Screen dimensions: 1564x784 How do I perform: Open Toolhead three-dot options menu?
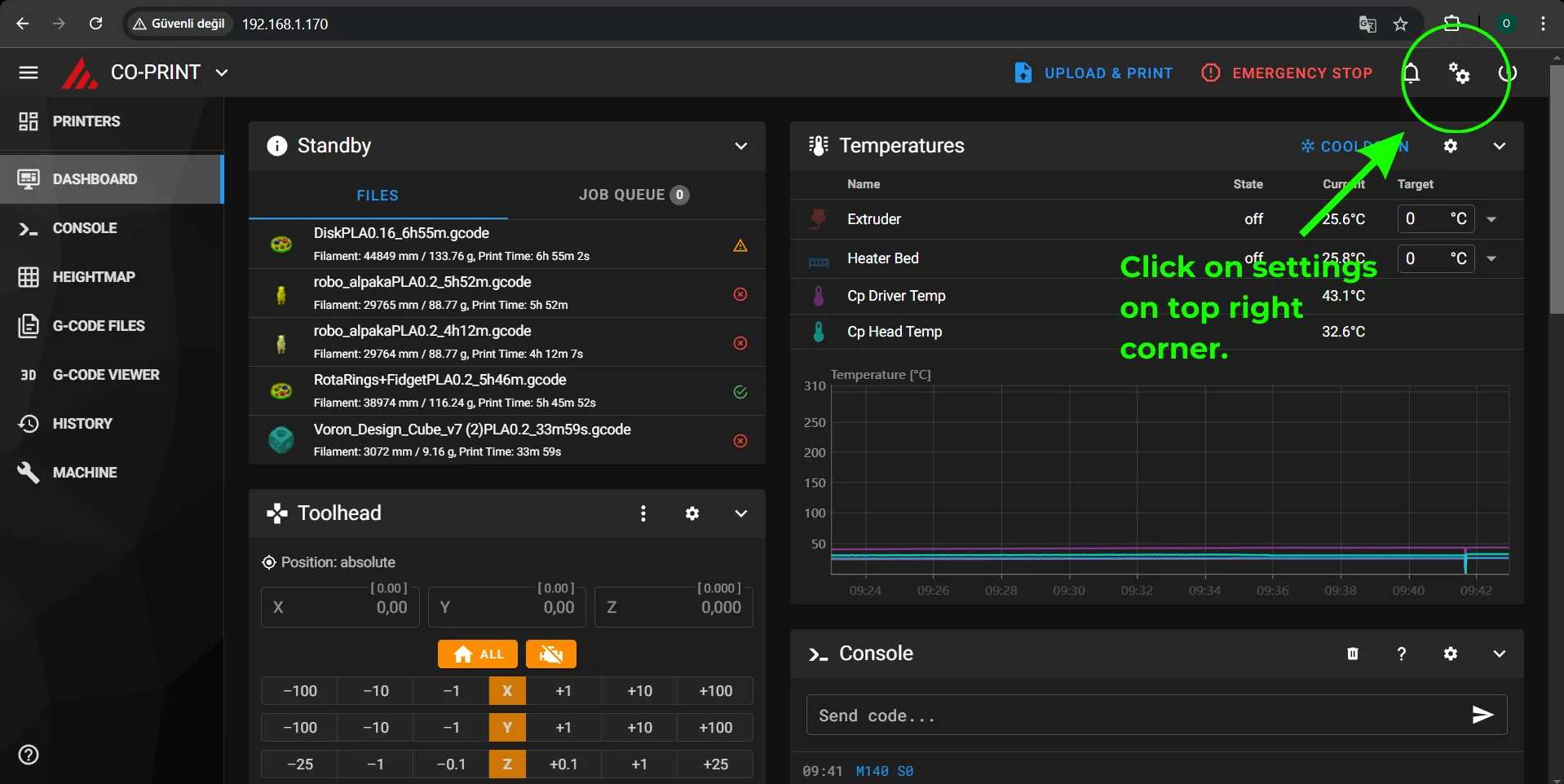tap(643, 513)
